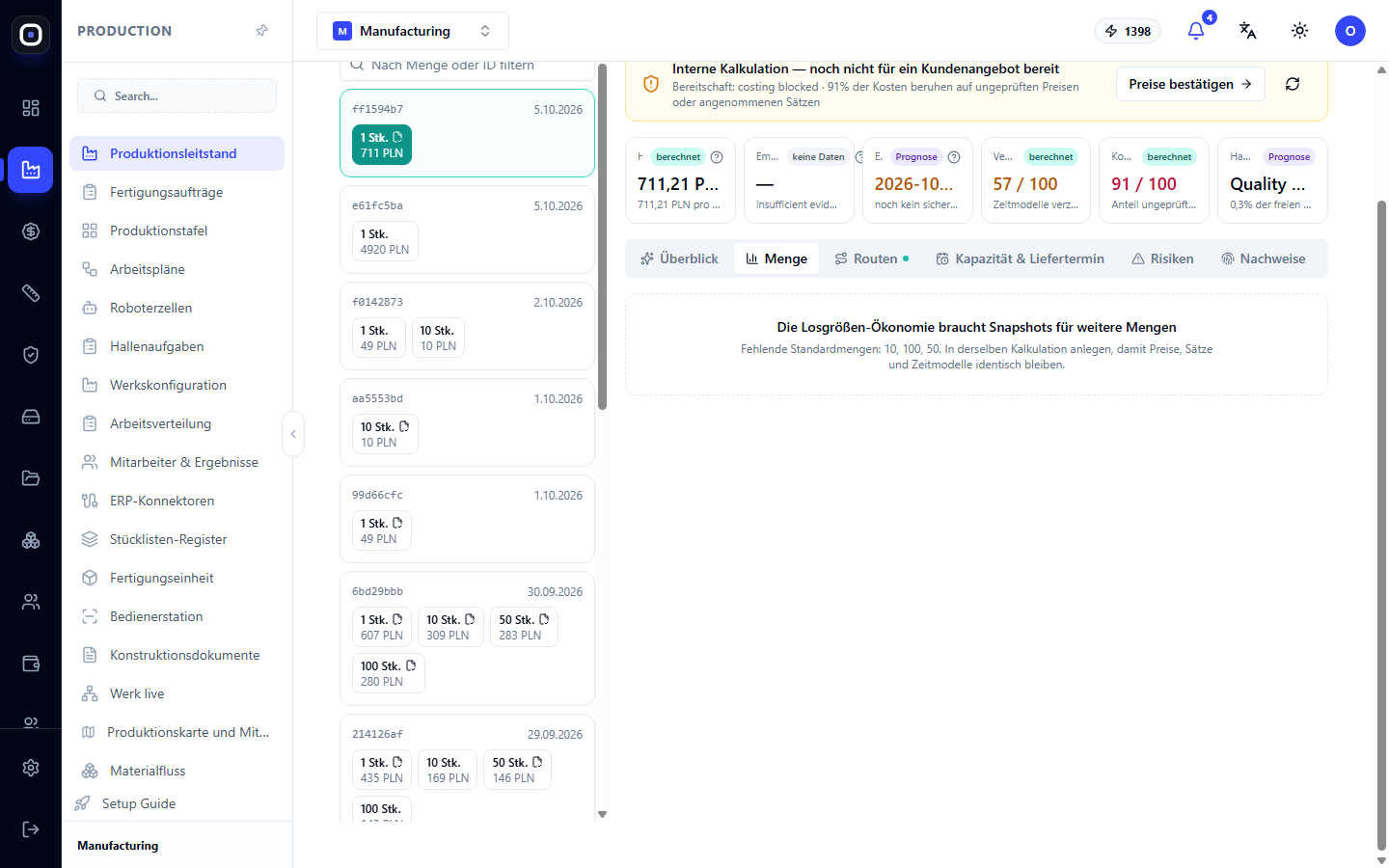Click the calculation list scrollbar
This screenshot has width=1389, height=868.
[x=603, y=236]
